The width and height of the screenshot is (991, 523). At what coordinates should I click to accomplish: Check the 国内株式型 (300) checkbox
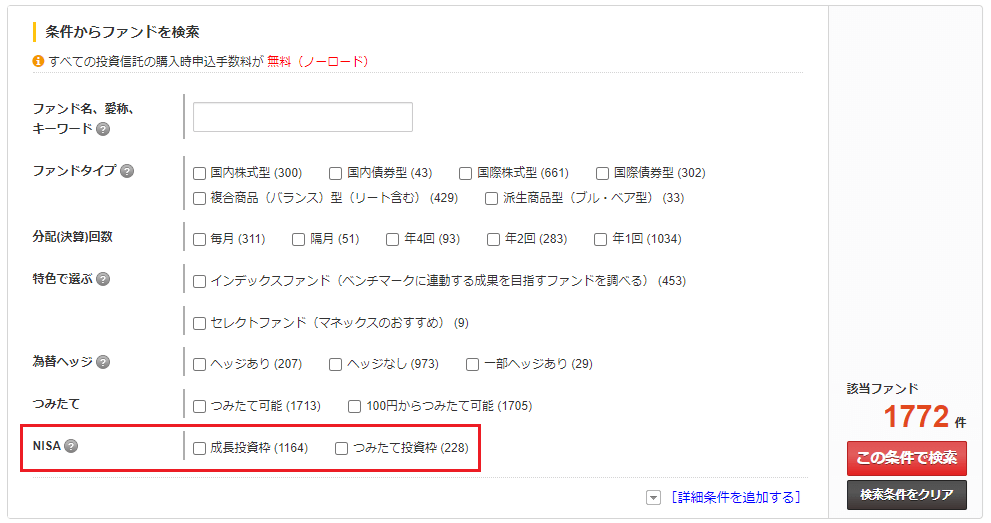tap(200, 173)
